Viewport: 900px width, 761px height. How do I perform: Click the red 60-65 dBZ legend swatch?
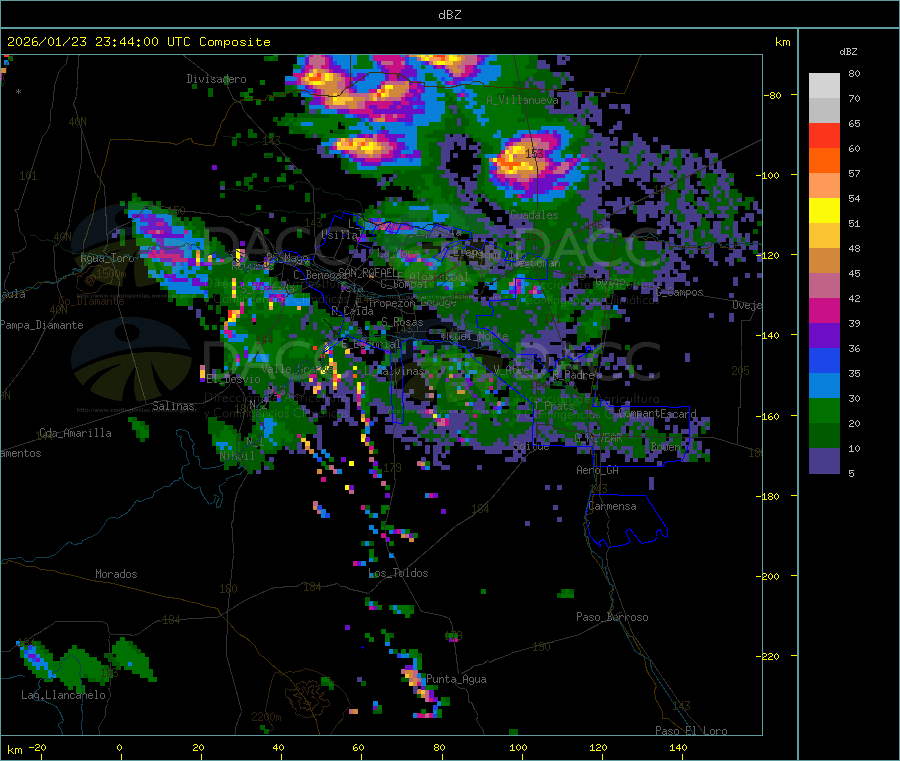click(x=824, y=135)
